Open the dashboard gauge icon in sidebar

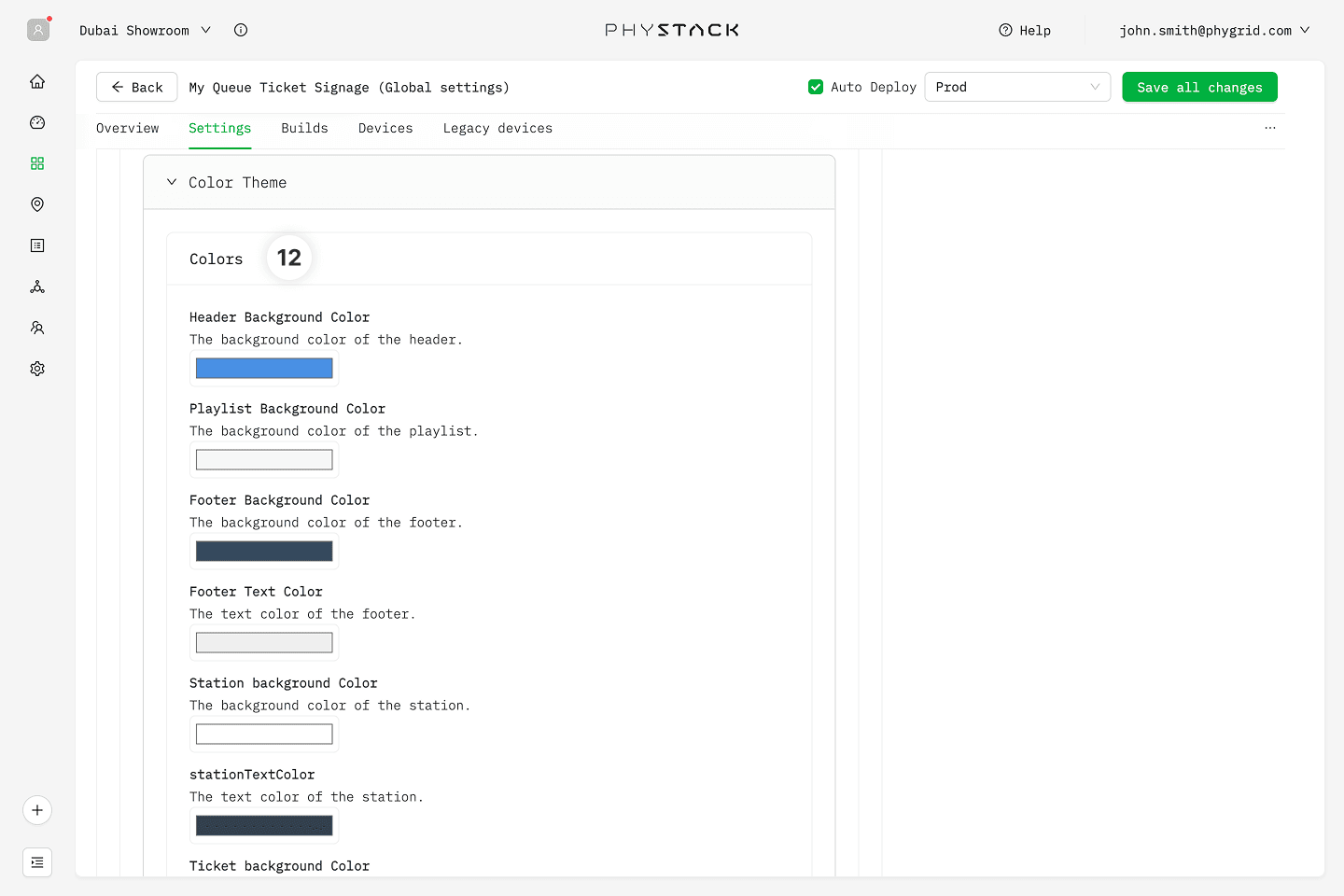click(x=37, y=122)
